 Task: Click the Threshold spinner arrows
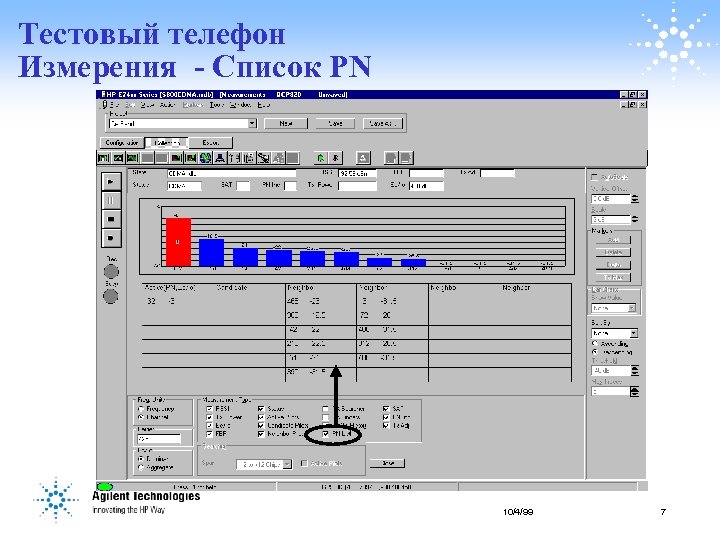tap(635, 370)
